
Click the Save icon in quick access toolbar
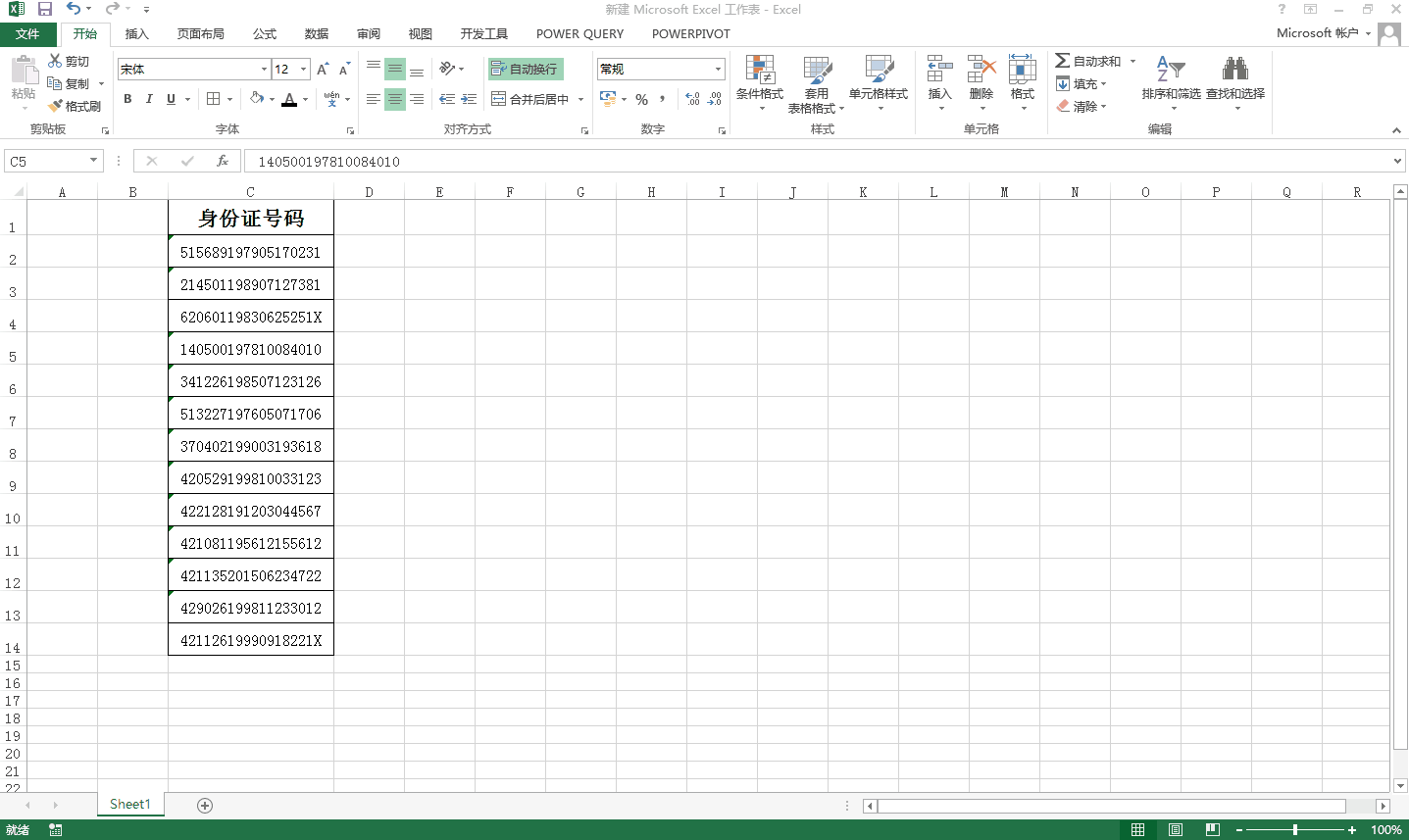(45, 9)
